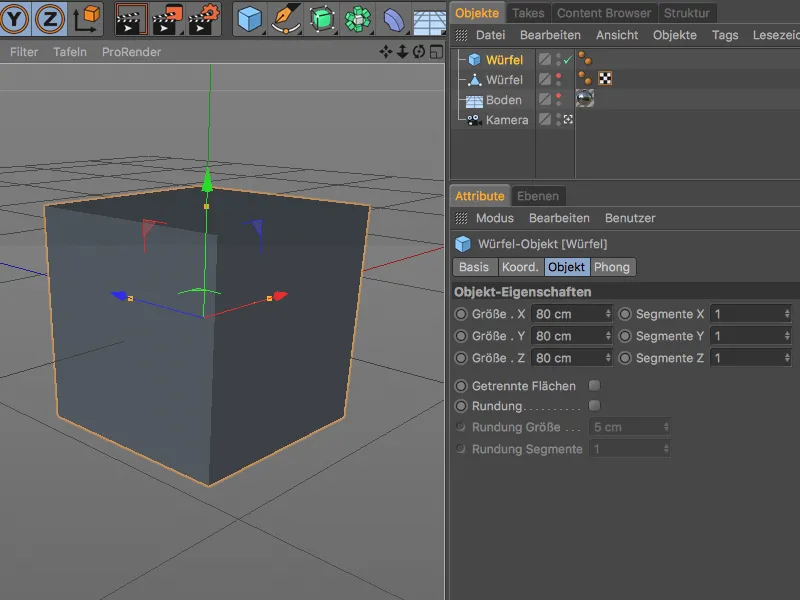Select the Kamera object in the list
The height and width of the screenshot is (600, 800).
click(507, 120)
